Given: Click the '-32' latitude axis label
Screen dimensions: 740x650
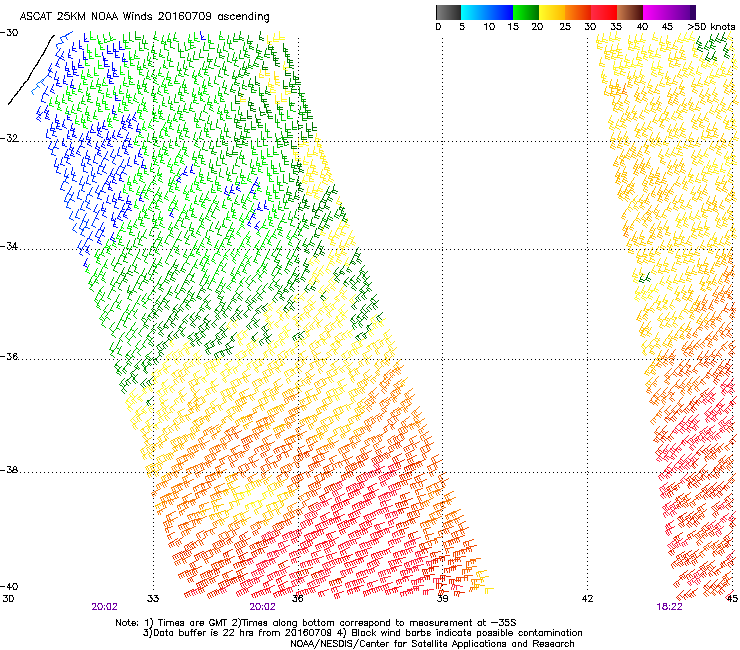Looking at the screenshot, I should pyautogui.click(x=9, y=138).
